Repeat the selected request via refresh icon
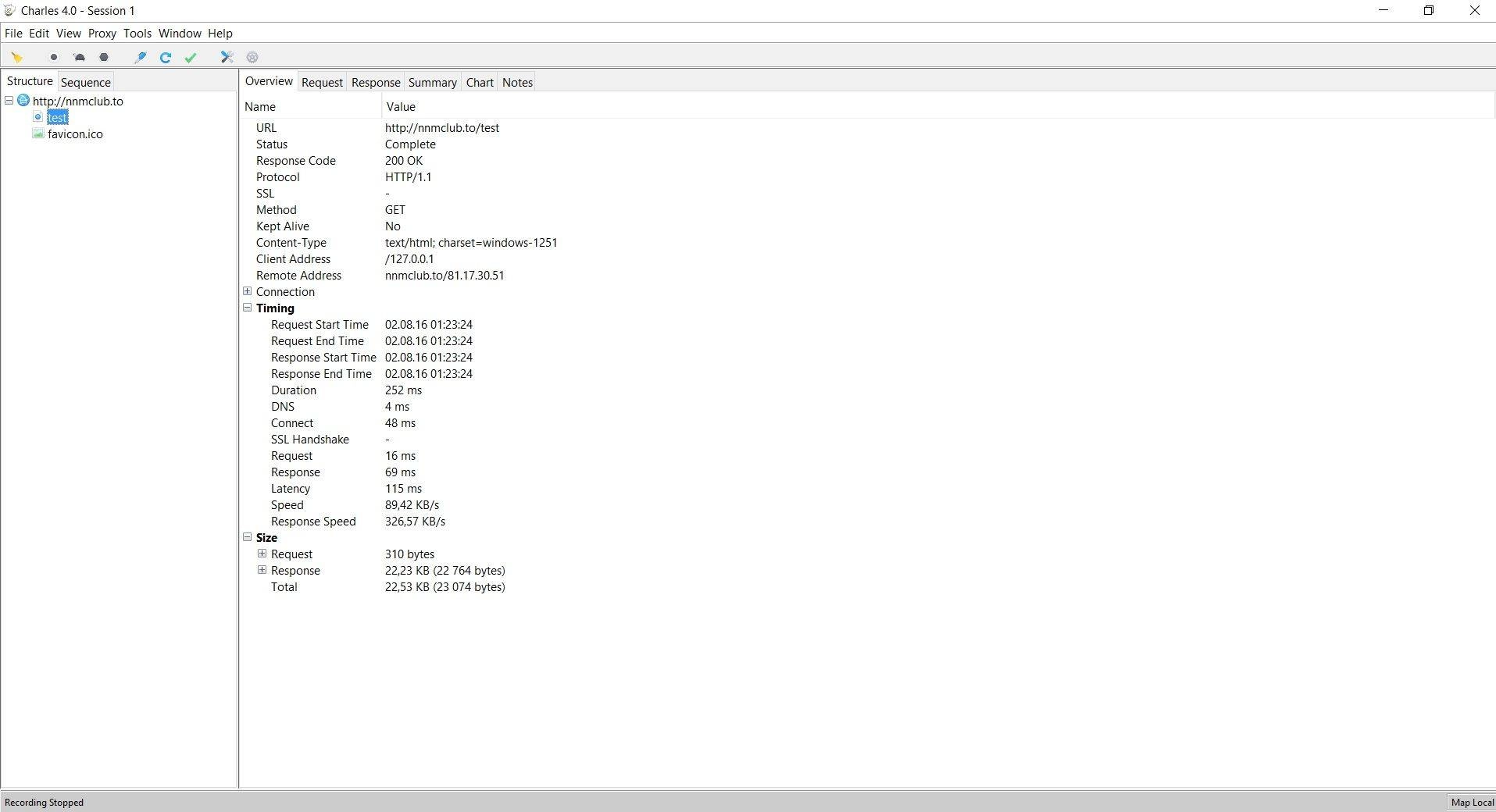Screen dimensions: 1496x812 (166, 57)
